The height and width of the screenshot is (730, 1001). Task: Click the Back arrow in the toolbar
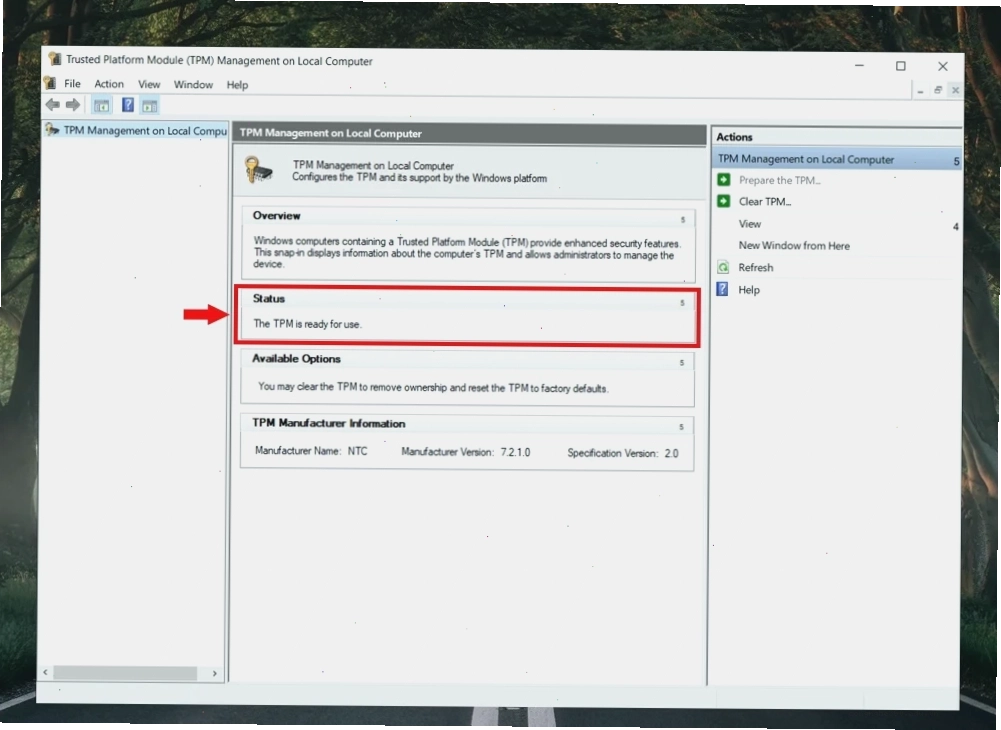point(52,105)
